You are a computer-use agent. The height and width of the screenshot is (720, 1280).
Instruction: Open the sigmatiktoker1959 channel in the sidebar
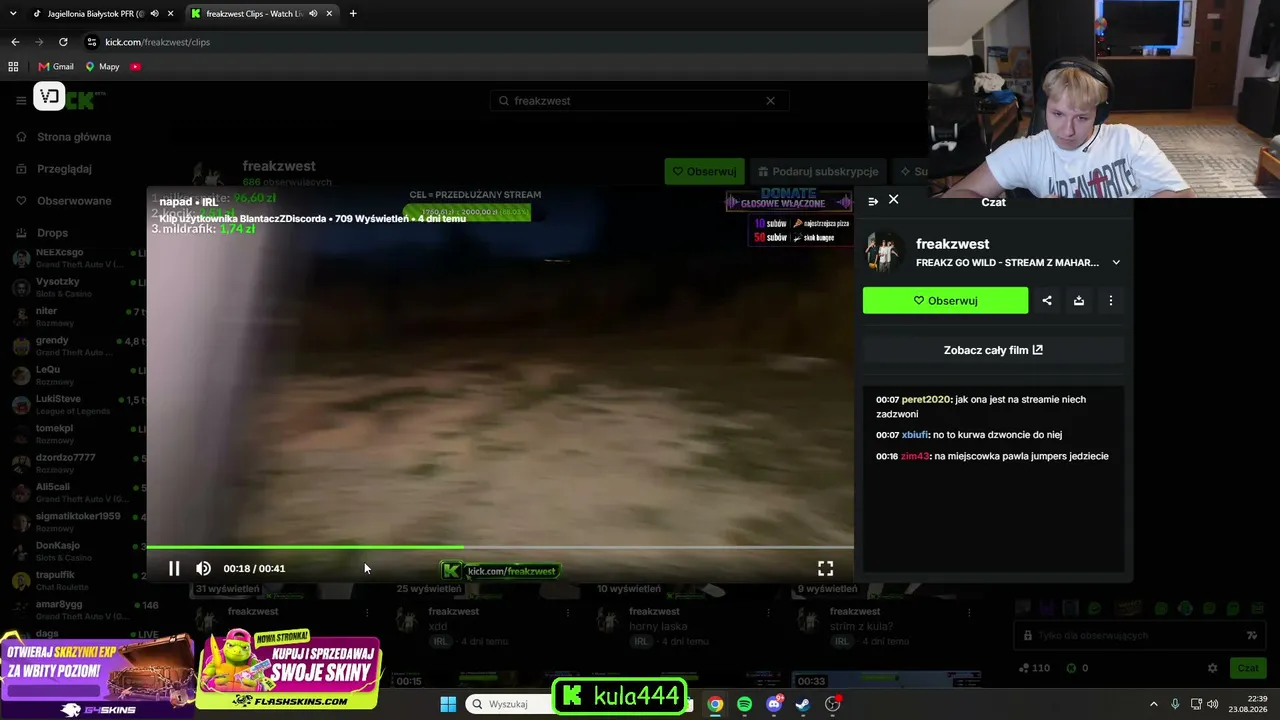click(75, 522)
